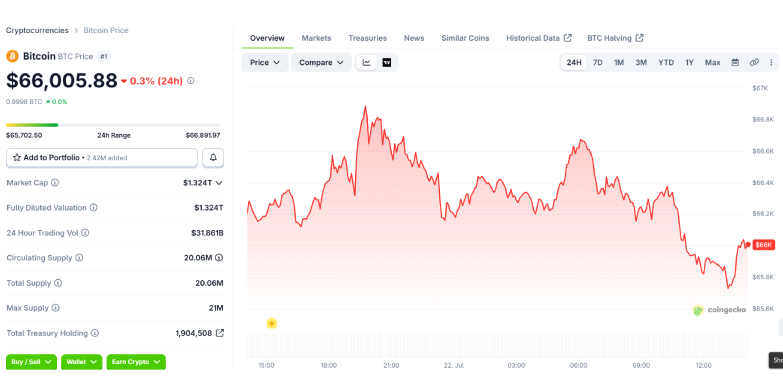Switch to Treasuries tab
This screenshot has height=388, width=783.
pyautogui.click(x=368, y=38)
